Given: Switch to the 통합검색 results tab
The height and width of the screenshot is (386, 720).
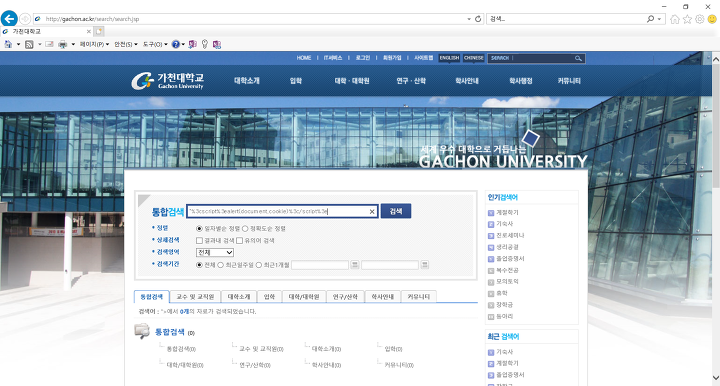Looking at the screenshot, I should tap(152, 297).
